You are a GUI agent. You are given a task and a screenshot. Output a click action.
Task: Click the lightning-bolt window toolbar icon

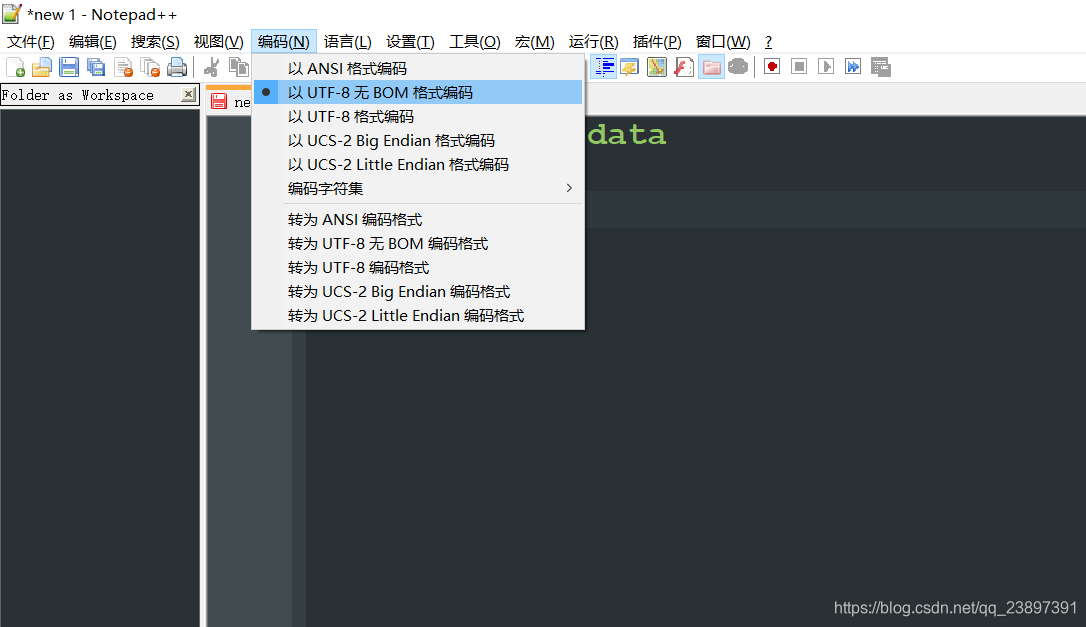tap(630, 67)
